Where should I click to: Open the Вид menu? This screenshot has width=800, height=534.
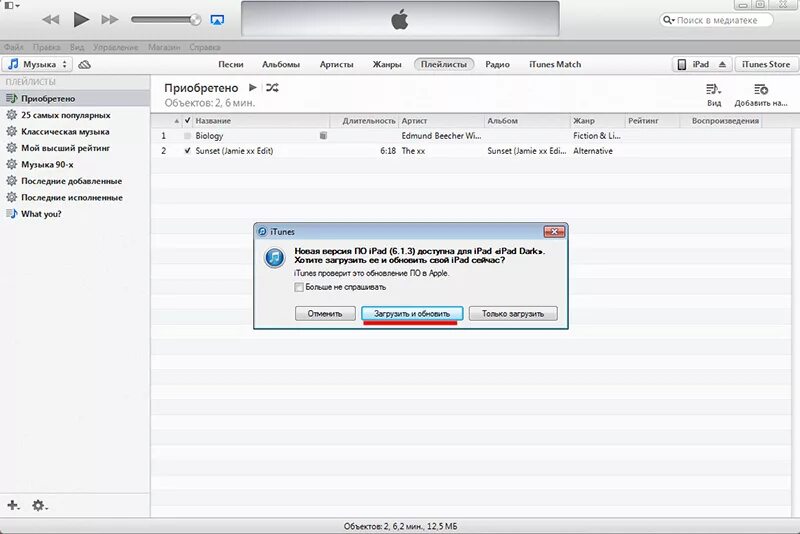pos(77,47)
